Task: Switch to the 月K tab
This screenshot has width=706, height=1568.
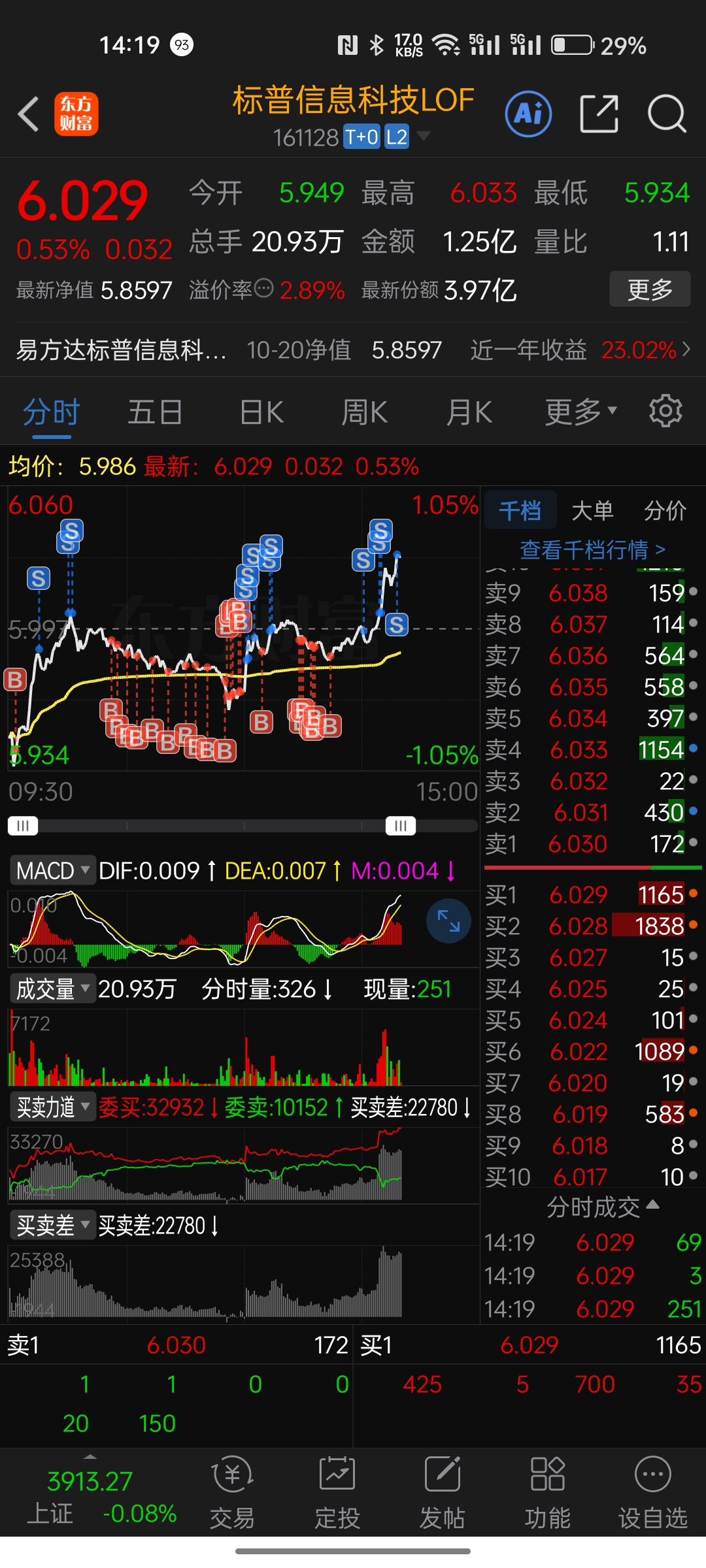Action: click(469, 412)
